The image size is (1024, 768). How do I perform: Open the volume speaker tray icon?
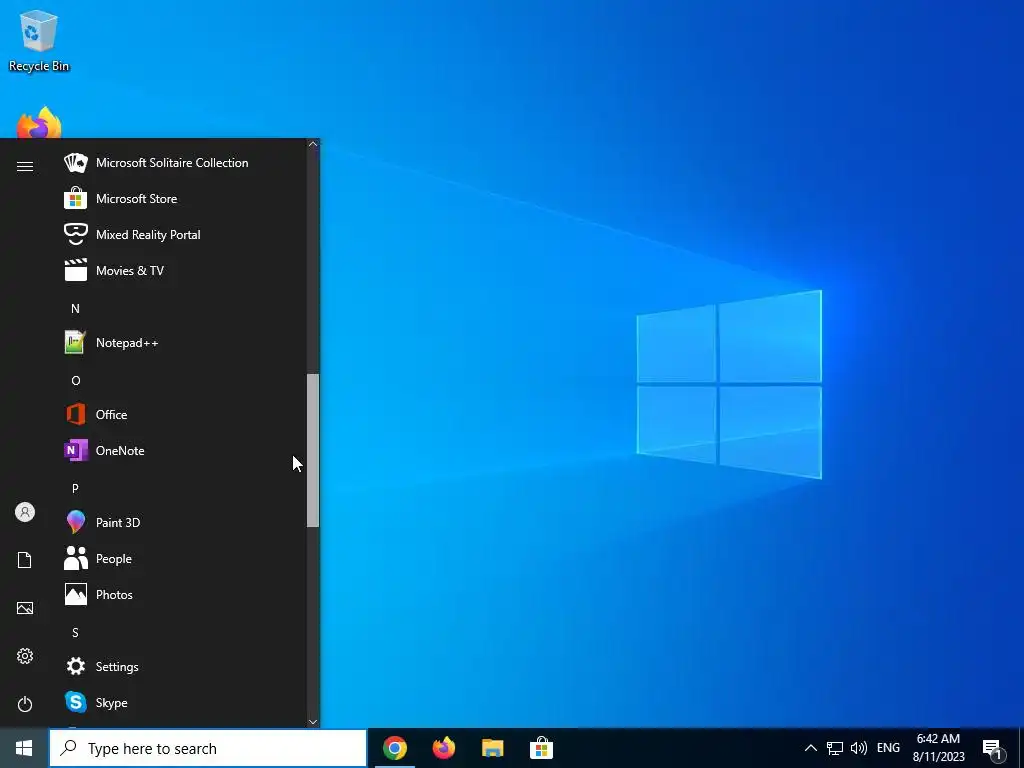click(x=859, y=748)
